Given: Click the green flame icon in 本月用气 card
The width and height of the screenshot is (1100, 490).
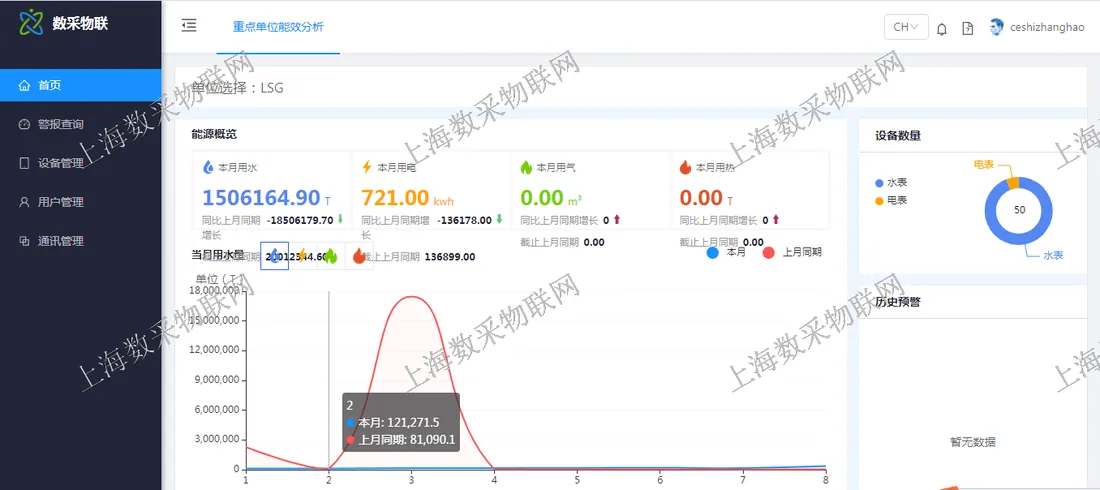Looking at the screenshot, I should click(x=526, y=168).
